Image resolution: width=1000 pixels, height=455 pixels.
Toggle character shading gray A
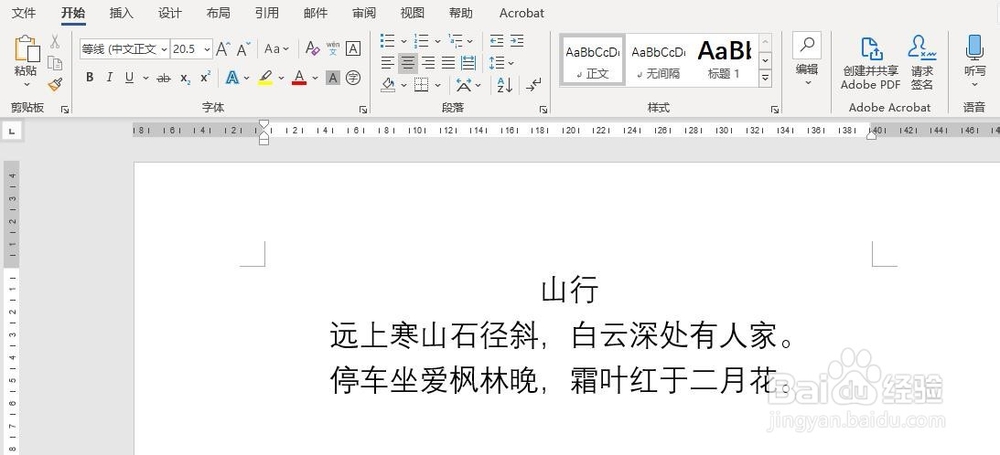tap(333, 78)
